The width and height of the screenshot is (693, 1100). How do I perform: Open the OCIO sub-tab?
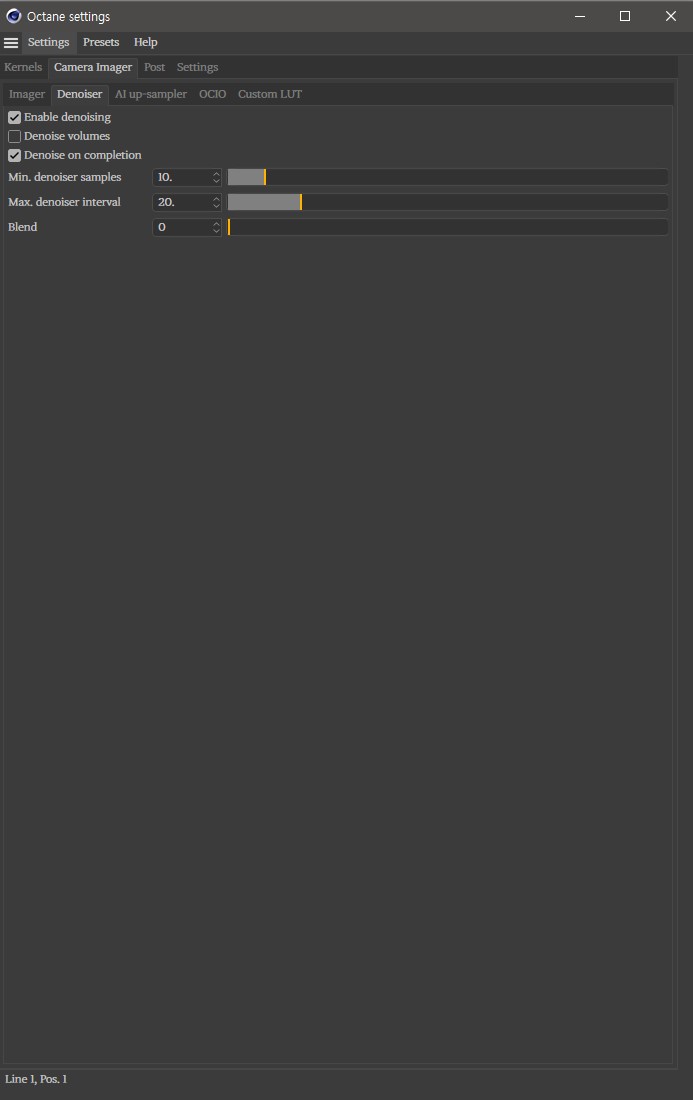[213, 94]
